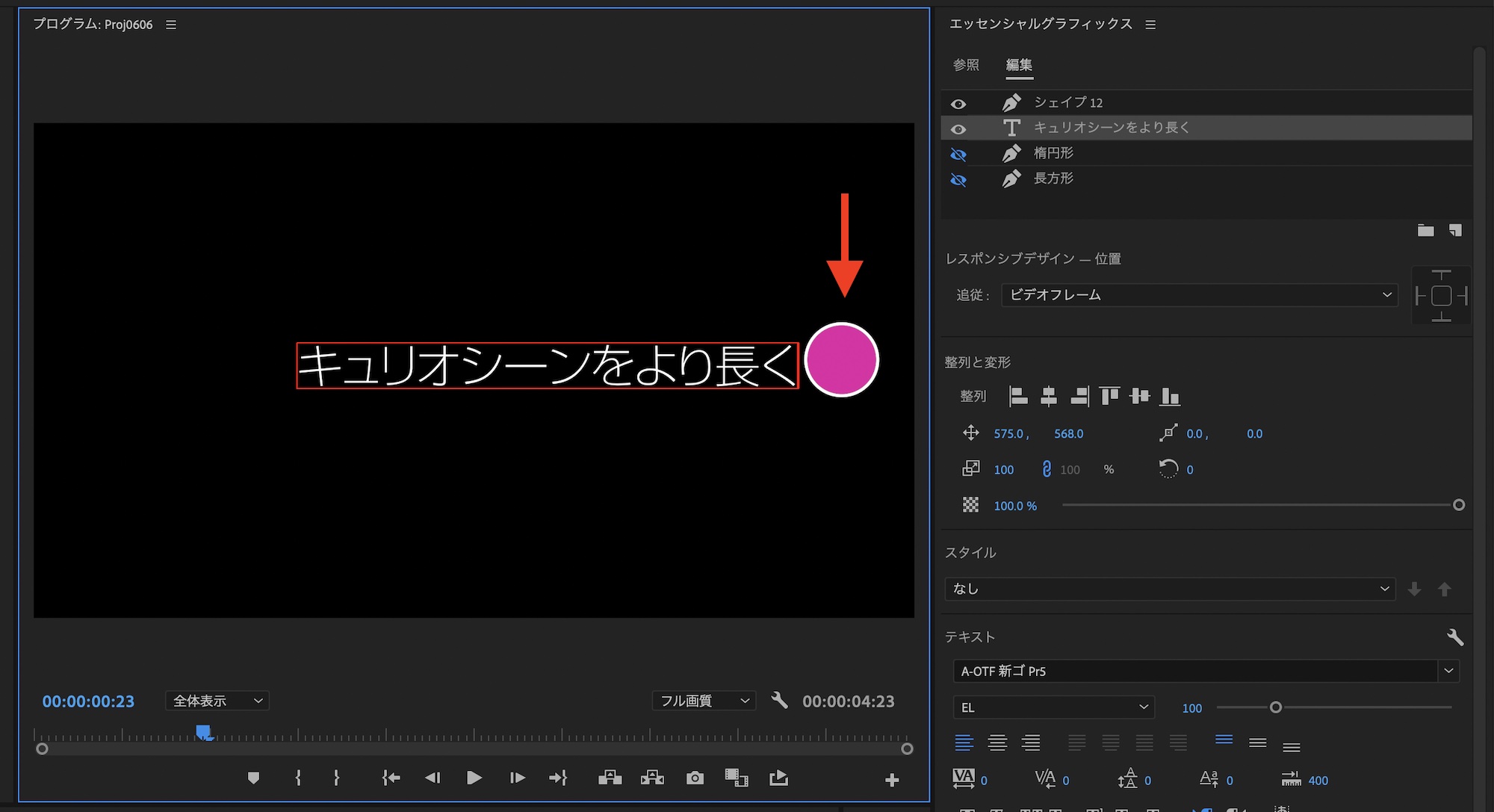Click the font size slider handle
Viewport: 1494px width, 812px height.
tap(1276, 707)
